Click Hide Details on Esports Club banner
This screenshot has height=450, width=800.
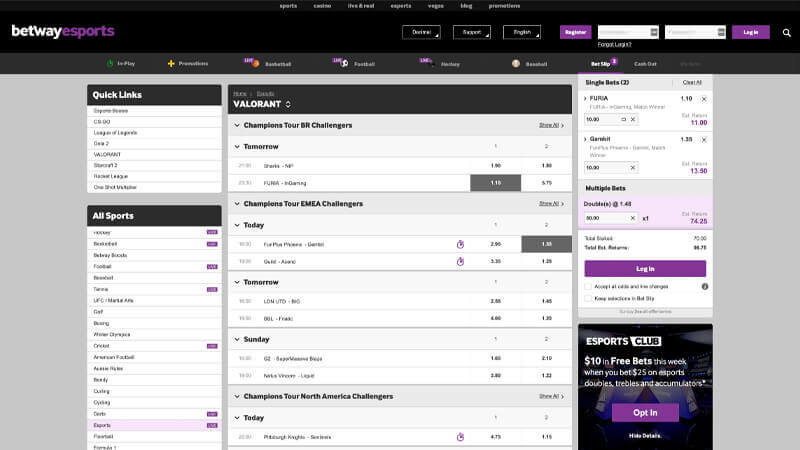(645, 436)
